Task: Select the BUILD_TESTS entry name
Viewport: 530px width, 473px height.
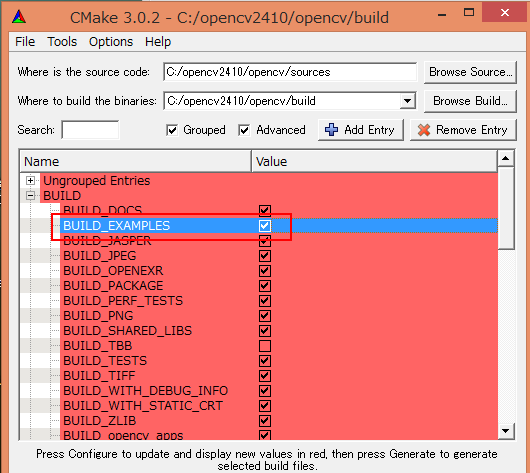Action: click(x=105, y=361)
